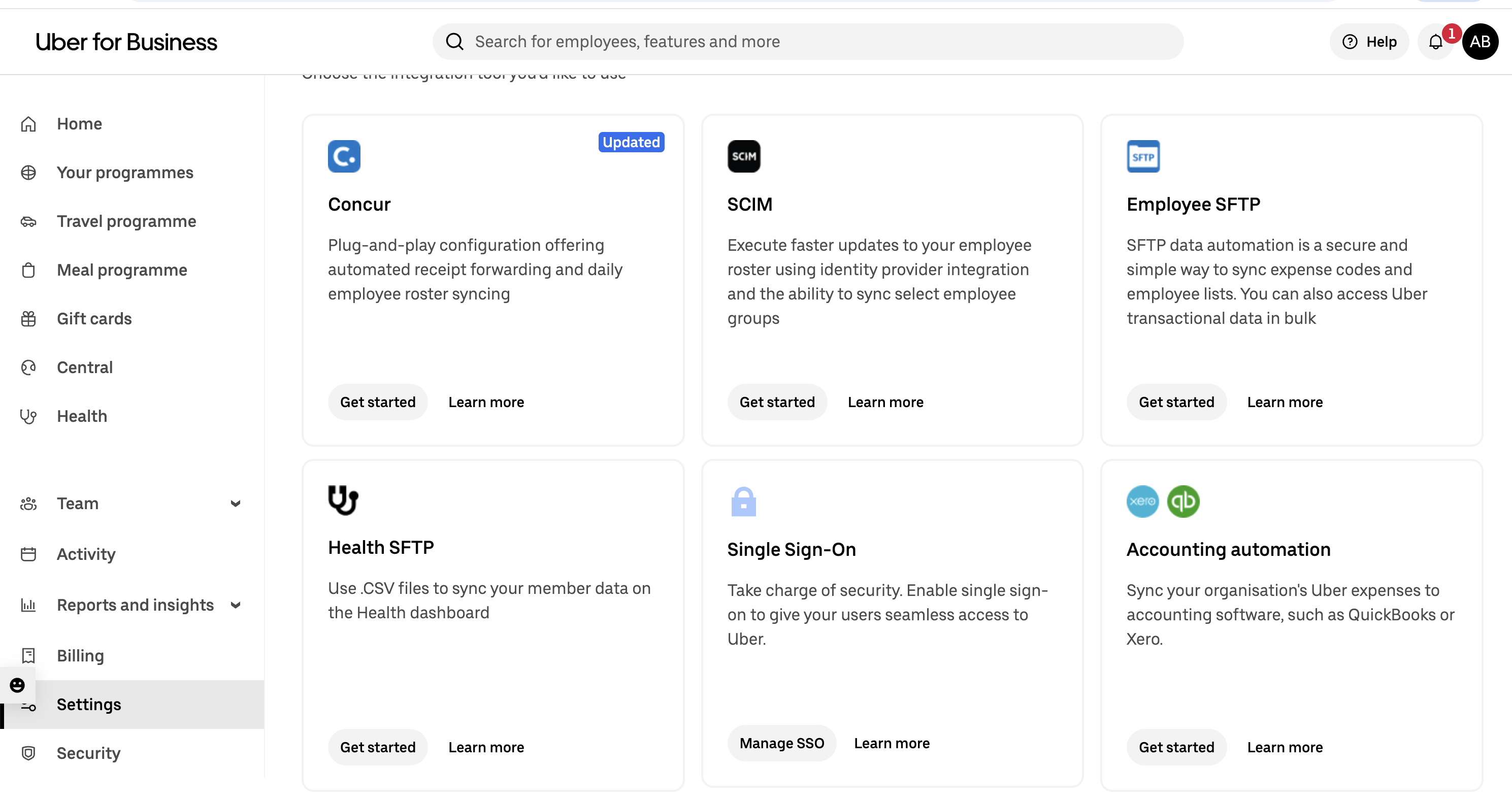Click the Concur logo icon

pos(344,156)
